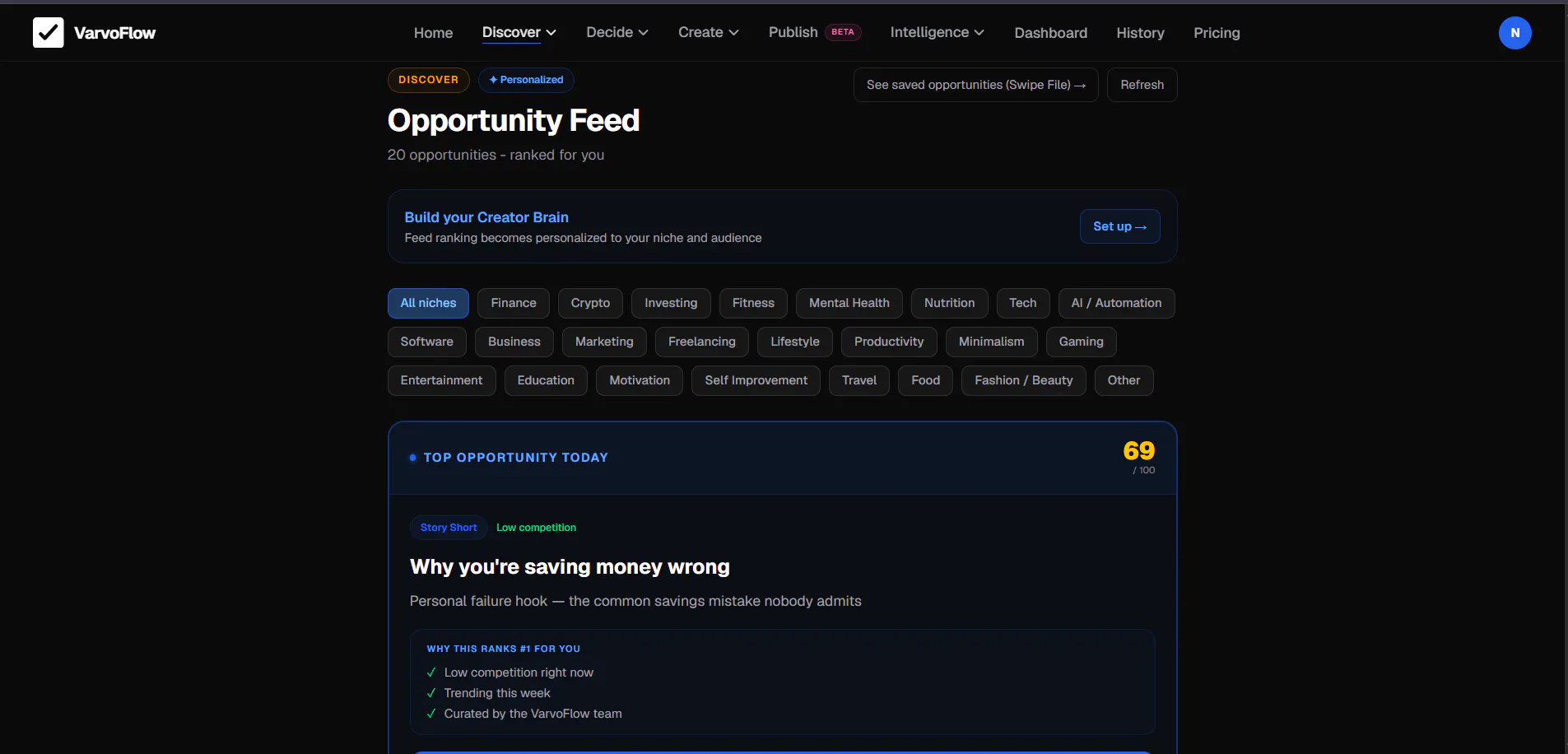1568x754 pixels.
Task: Refresh the opportunity feed
Action: [x=1142, y=85]
